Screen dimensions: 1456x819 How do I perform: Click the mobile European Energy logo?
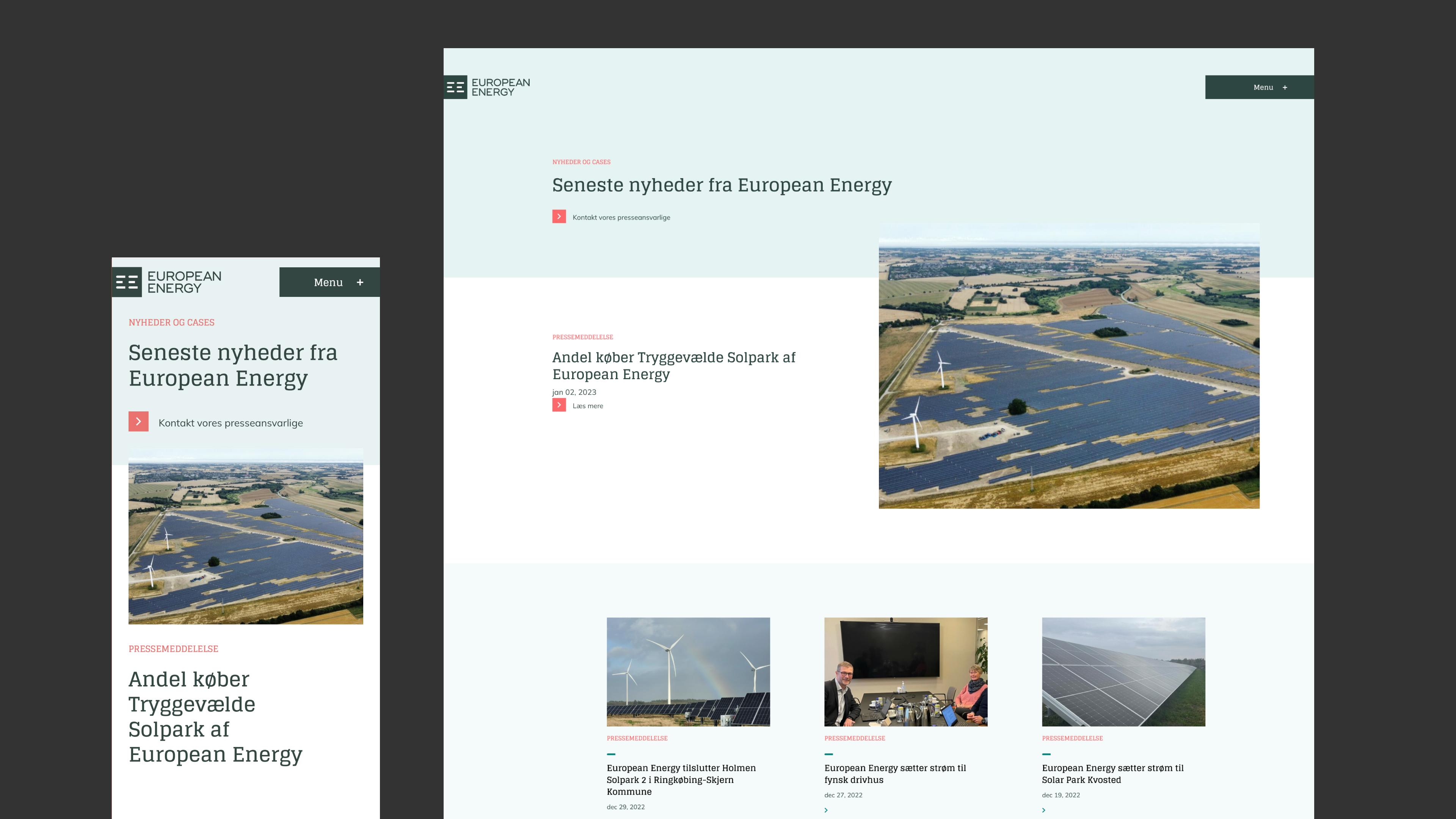click(x=167, y=282)
